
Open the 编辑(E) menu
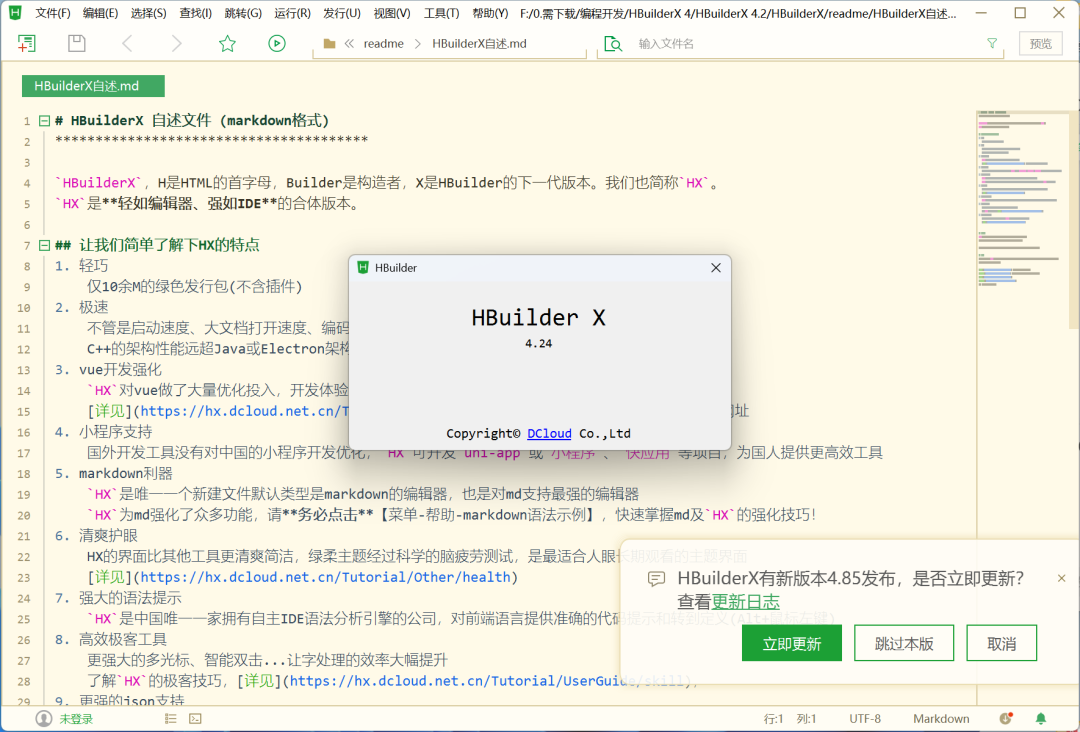(x=100, y=13)
